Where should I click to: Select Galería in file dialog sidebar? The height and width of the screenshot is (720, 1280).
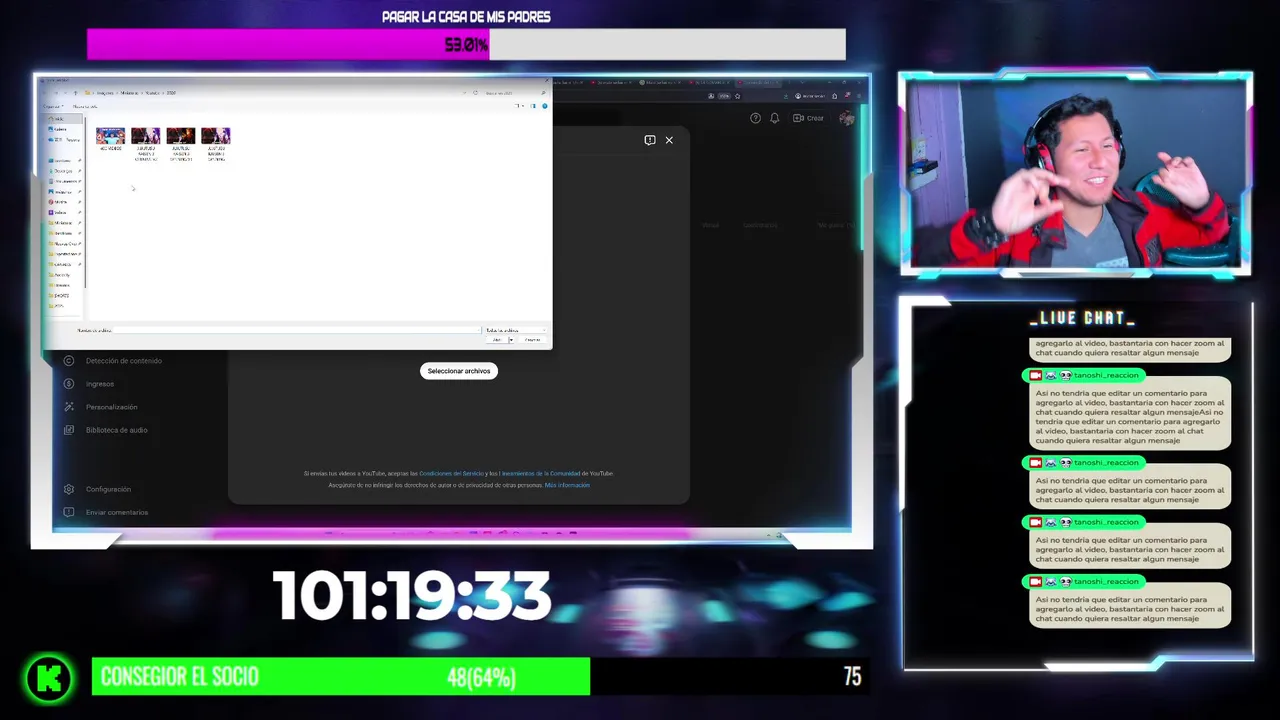pos(59,129)
